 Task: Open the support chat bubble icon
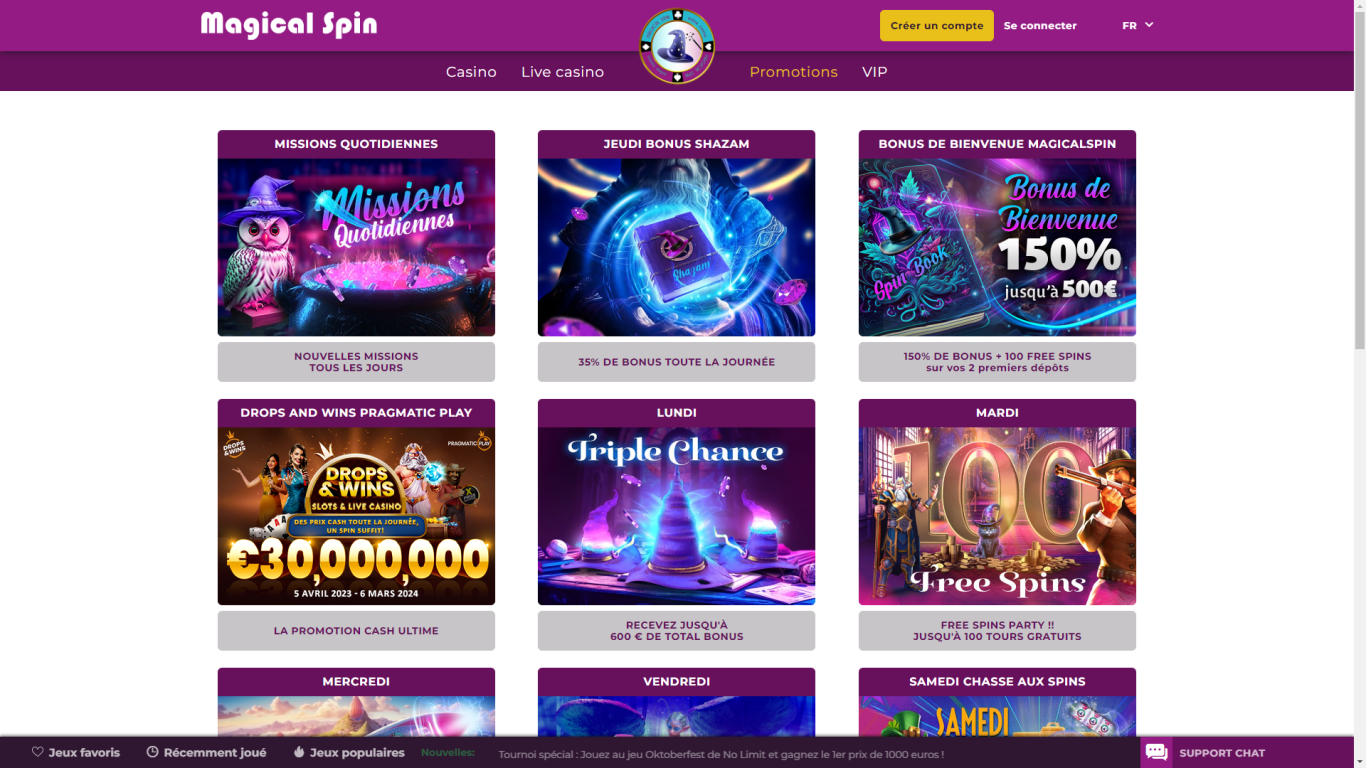[x=1157, y=753]
